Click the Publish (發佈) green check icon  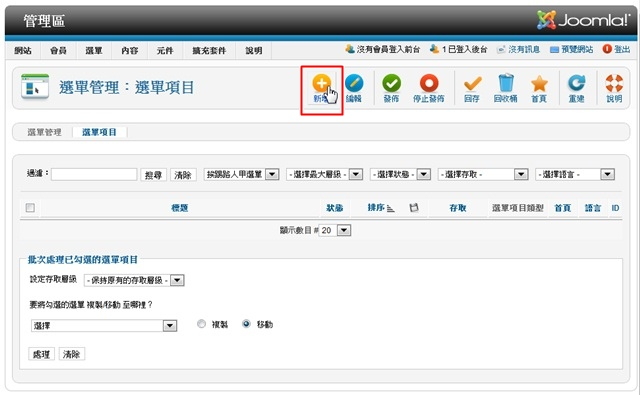[391, 83]
